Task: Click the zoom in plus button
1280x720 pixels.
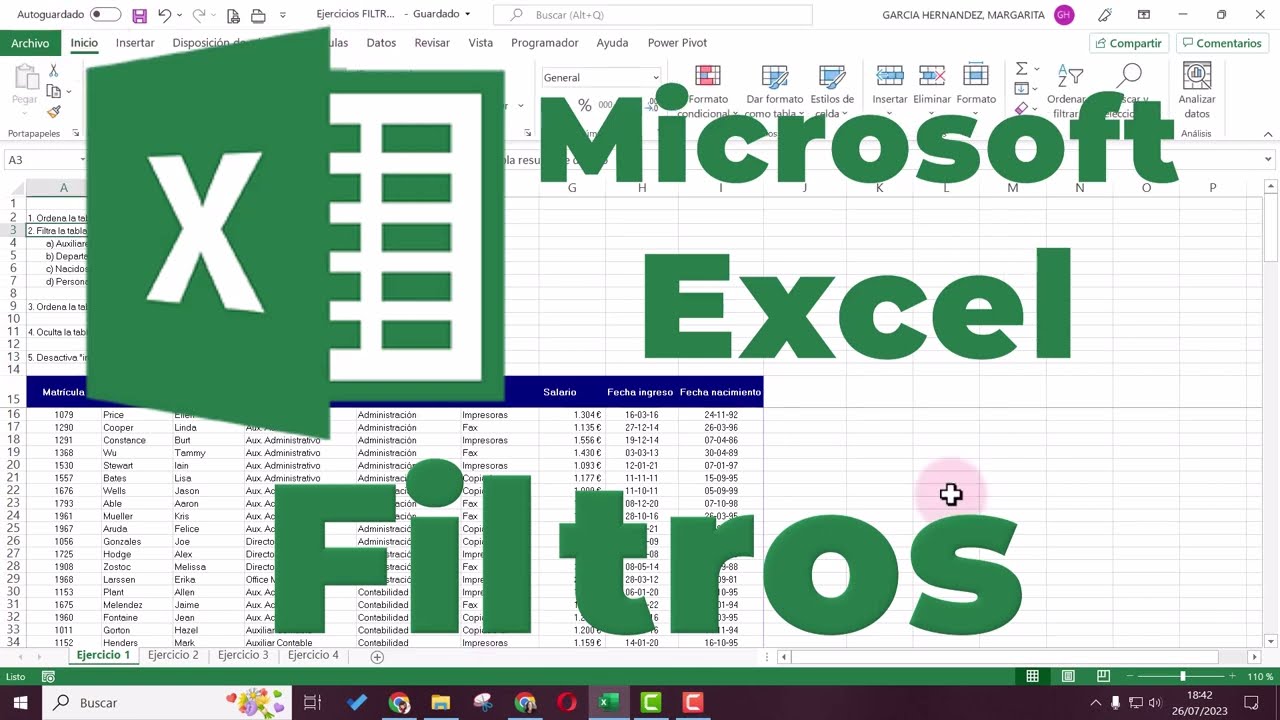Action: 1233,677
